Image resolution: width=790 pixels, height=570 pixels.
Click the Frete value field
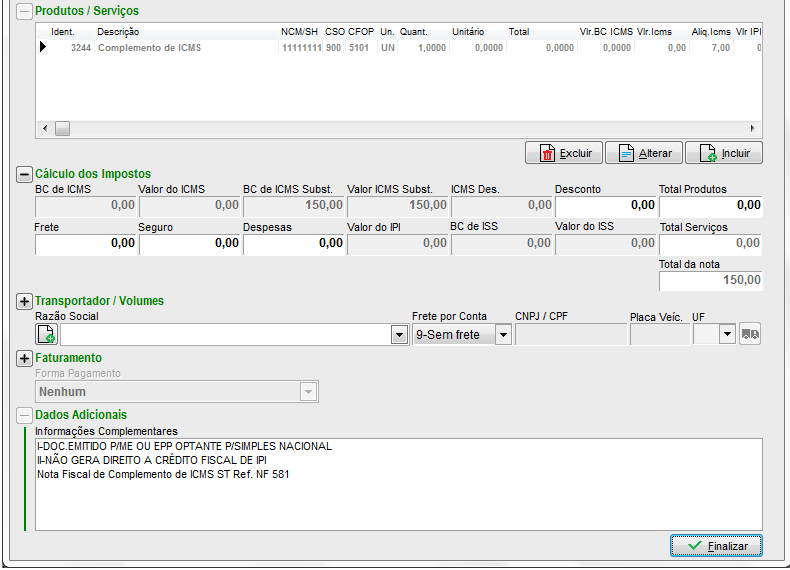coord(86,243)
